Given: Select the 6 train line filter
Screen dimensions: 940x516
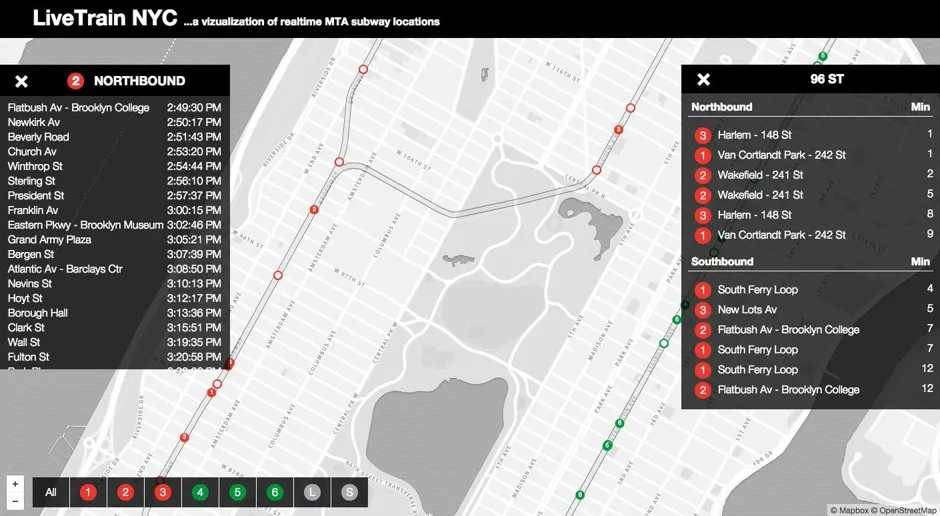Looking at the screenshot, I should (x=274, y=492).
